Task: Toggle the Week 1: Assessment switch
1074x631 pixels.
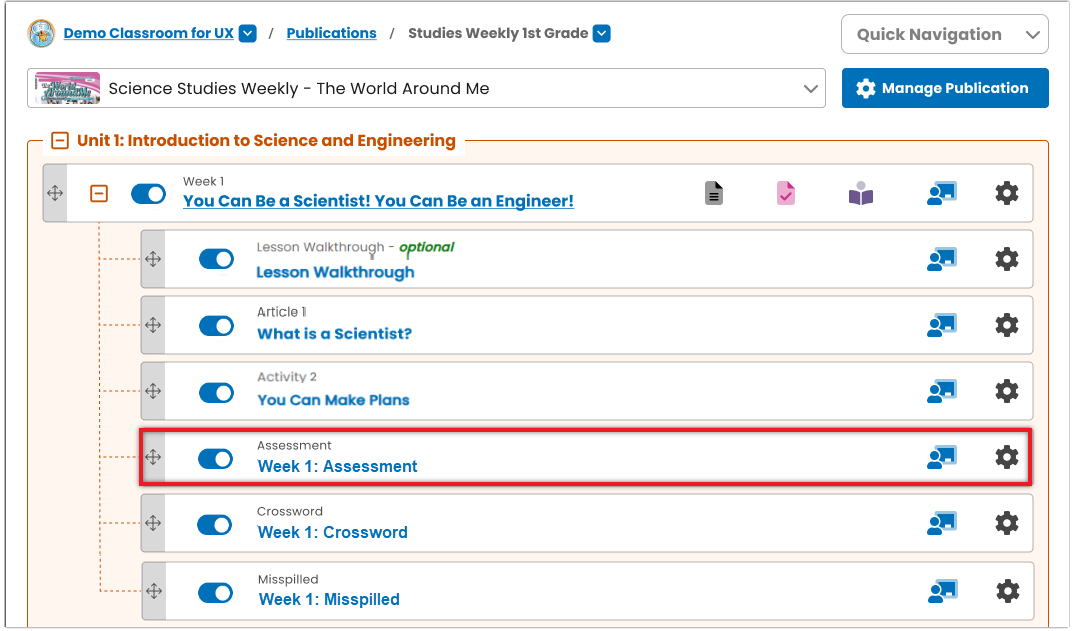Action: [216, 458]
